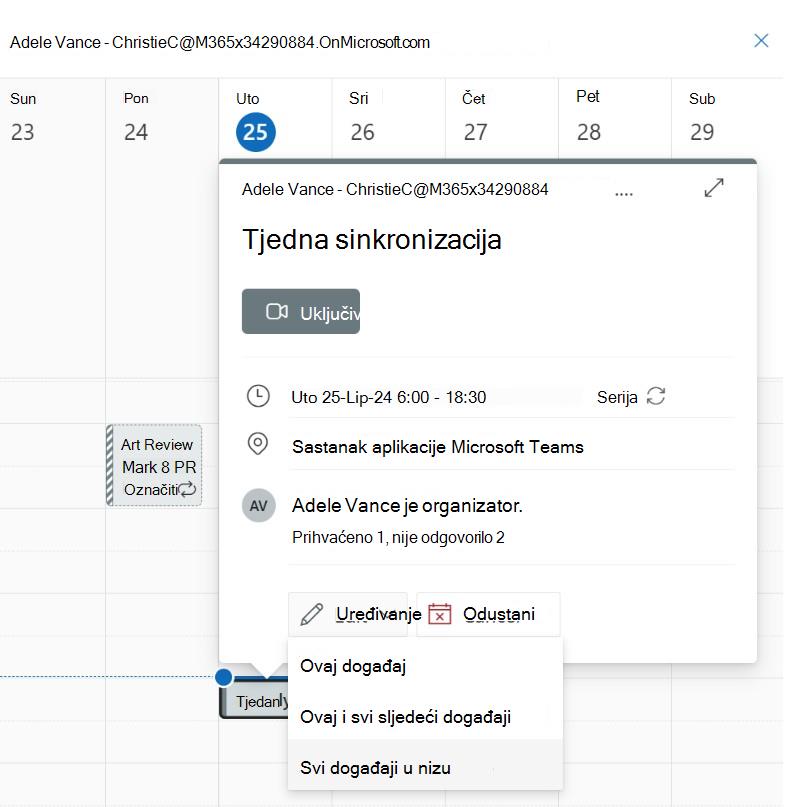
Task: Open the Art Review event on Monday
Action: [154, 465]
